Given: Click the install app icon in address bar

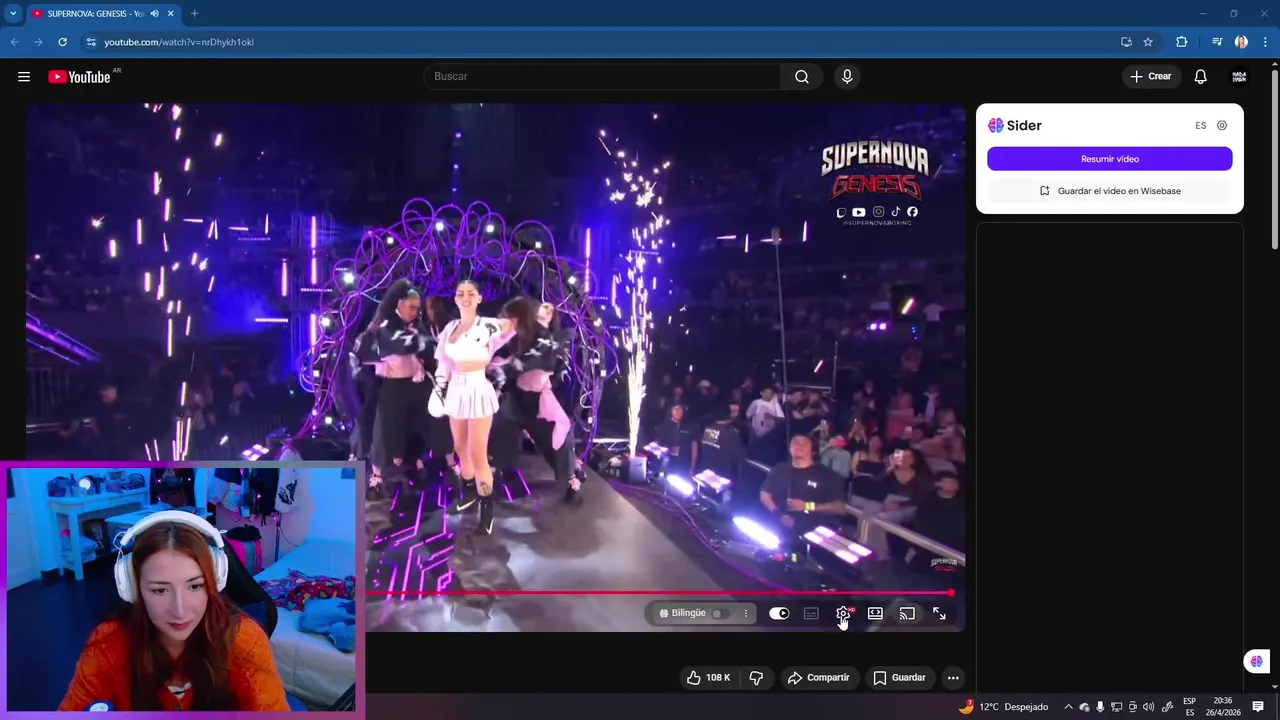Looking at the screenshot, I should tap(1126, 42).
